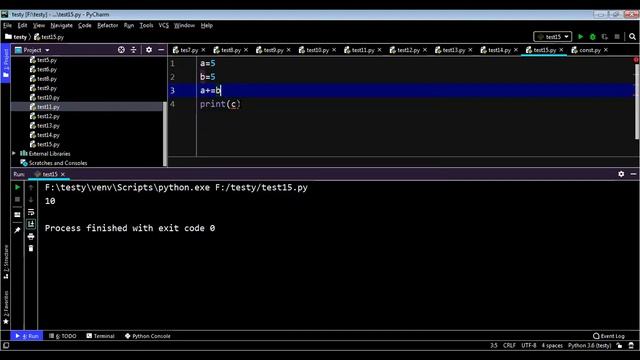The width and height of the screenshot is (640, 360).
Task: Open the test15 run configuration dropdown
Action: [x=553, y=37]
